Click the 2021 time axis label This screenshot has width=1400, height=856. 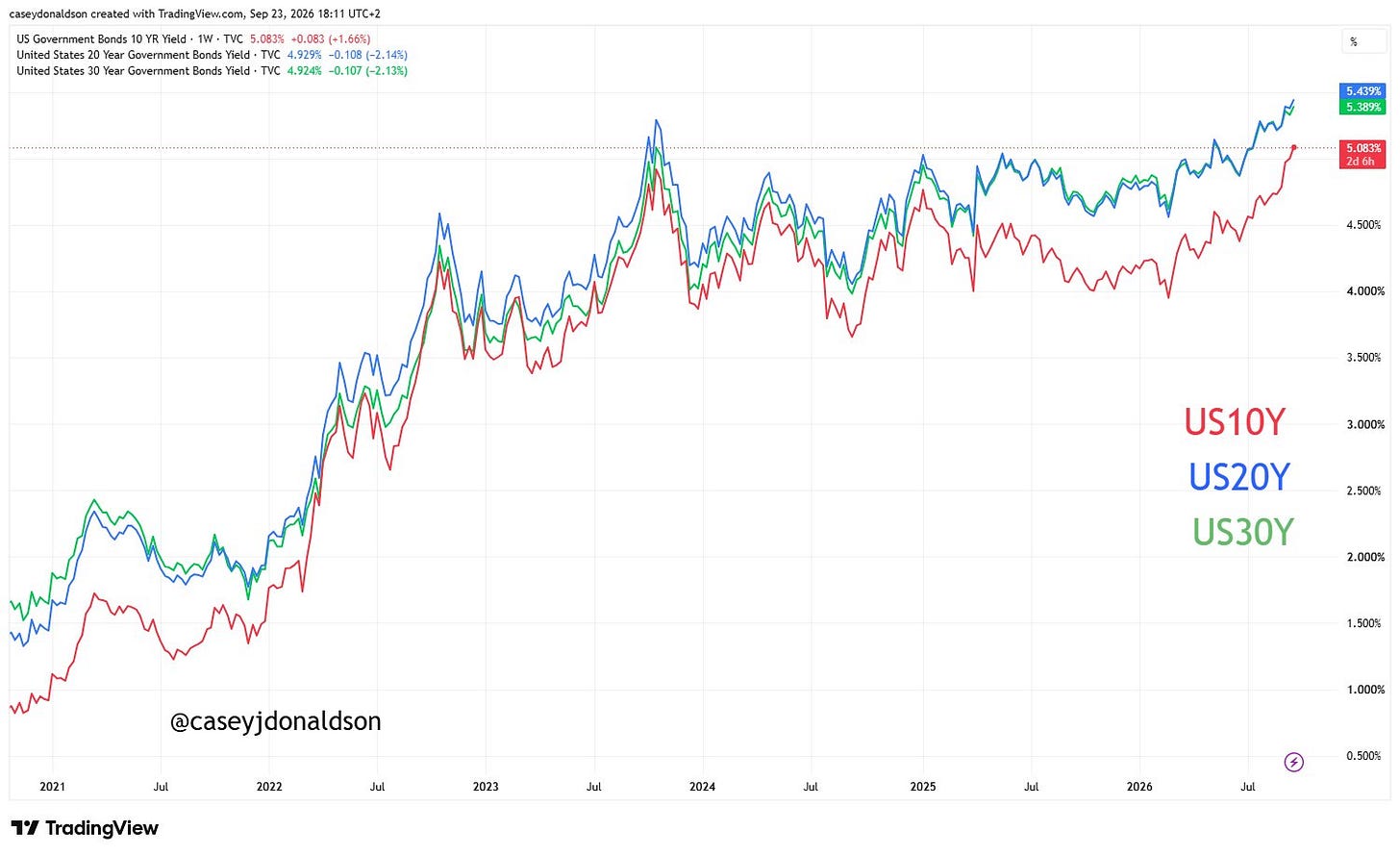(x=52, y=787)
